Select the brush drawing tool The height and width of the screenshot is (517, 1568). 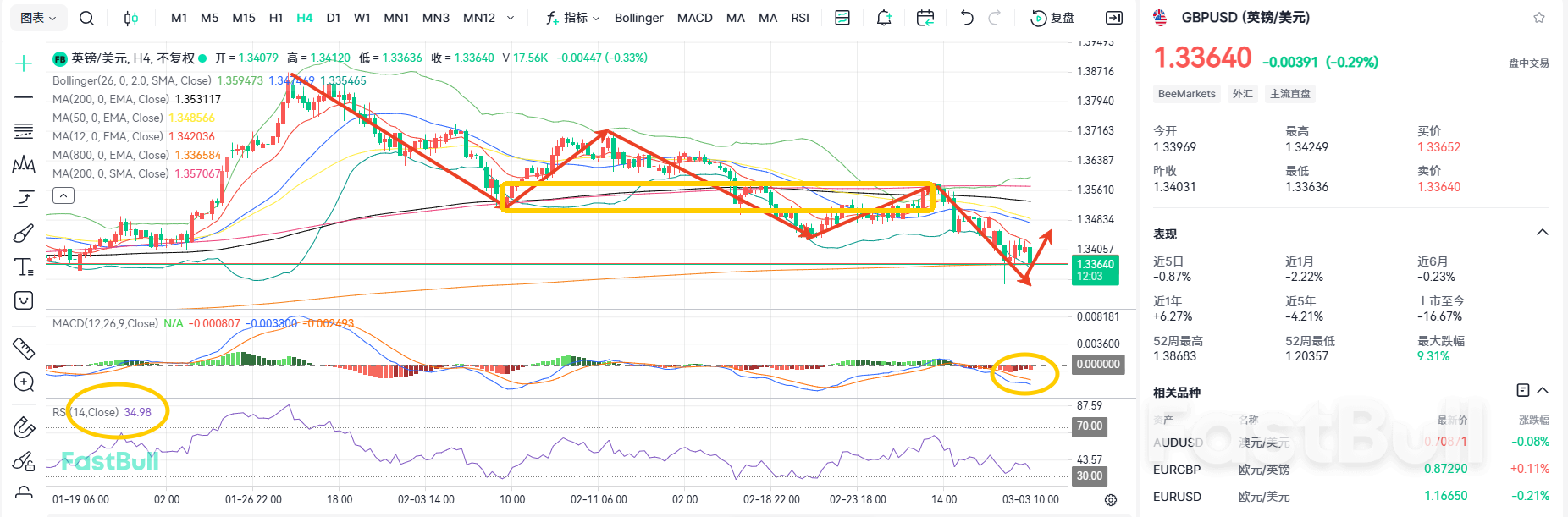point(24,233)
